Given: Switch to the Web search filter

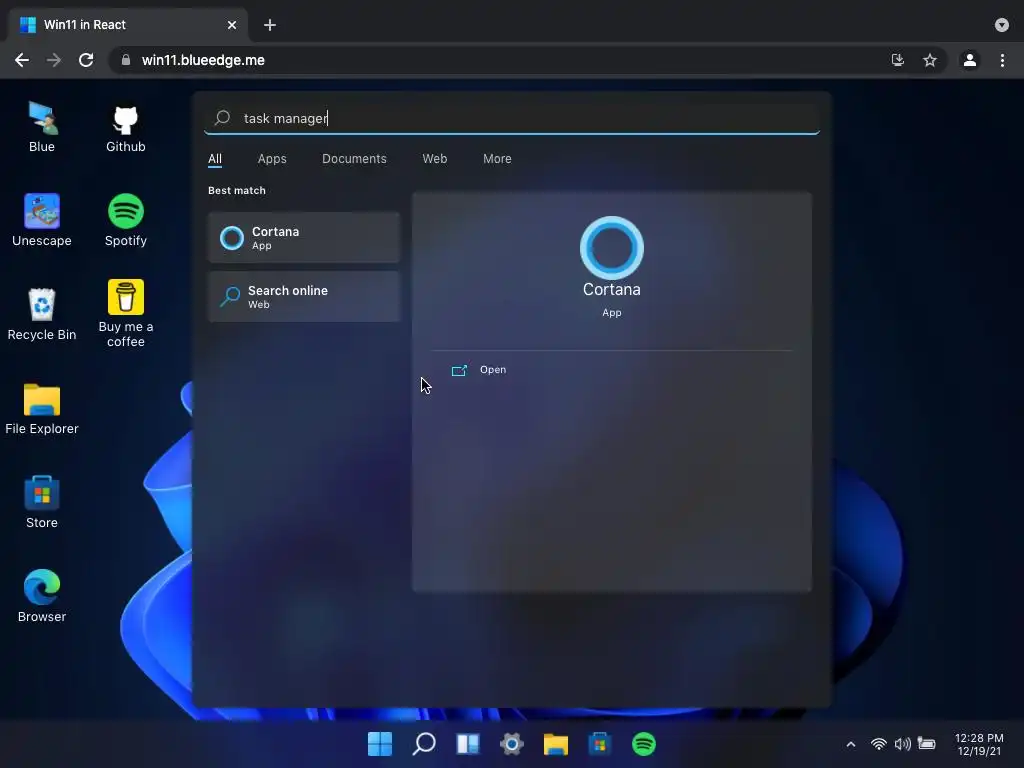Looking at the screenshot, I should click(435, 159).
